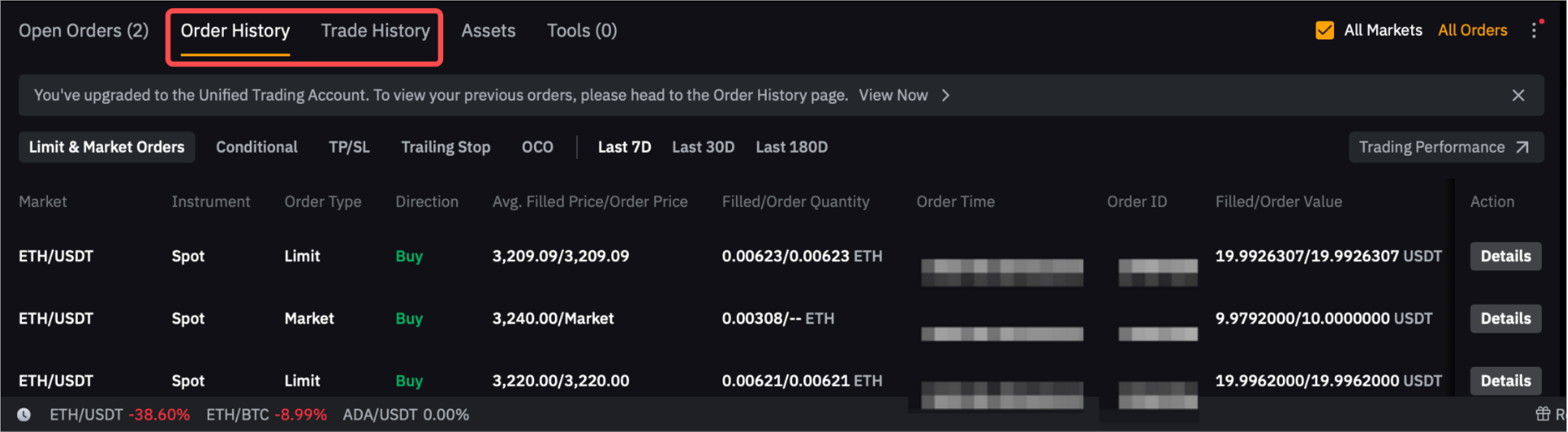Open the Open Orders (2) tab
Viewport: 1568px width, 432px height.
(x=84, y=31)
